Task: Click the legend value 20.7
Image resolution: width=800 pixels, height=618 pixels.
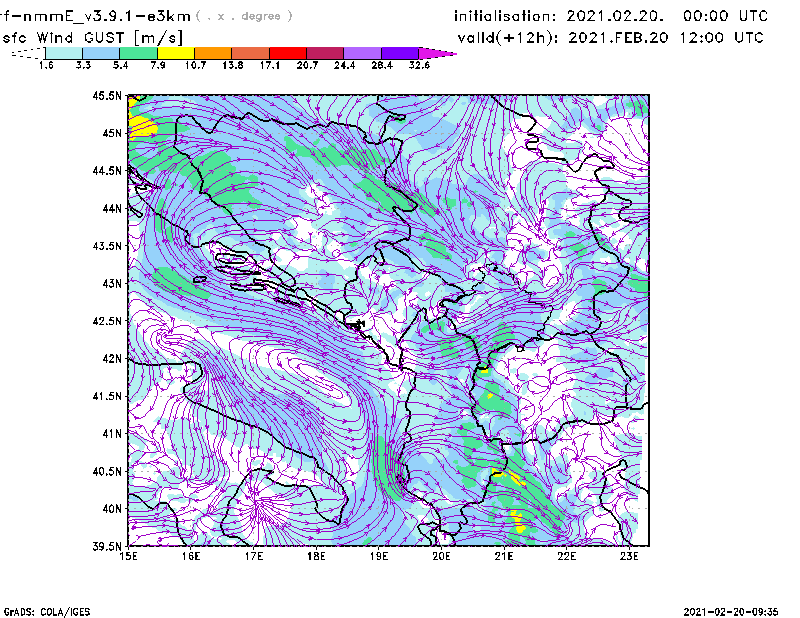Action: [x=307, y=65]
